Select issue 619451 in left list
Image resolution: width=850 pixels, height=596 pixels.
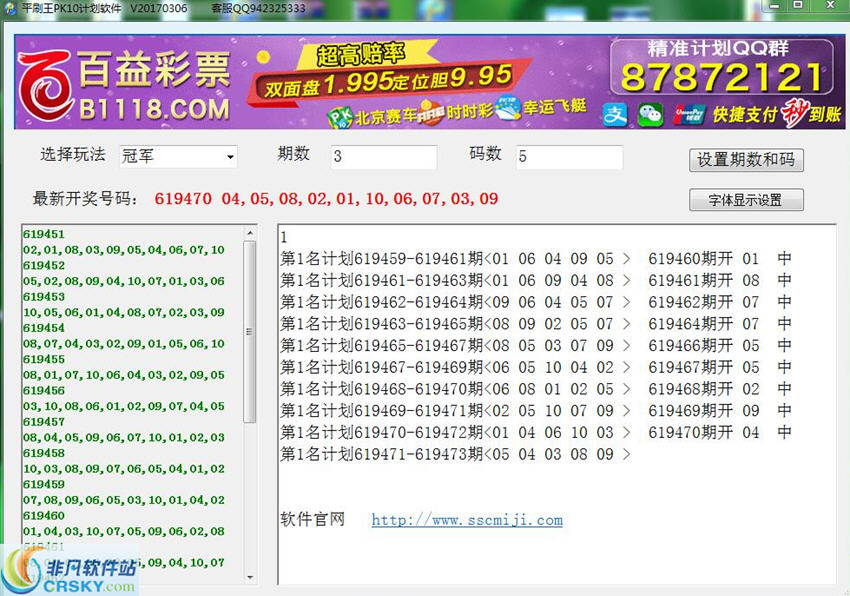click(x=43, y=234)
